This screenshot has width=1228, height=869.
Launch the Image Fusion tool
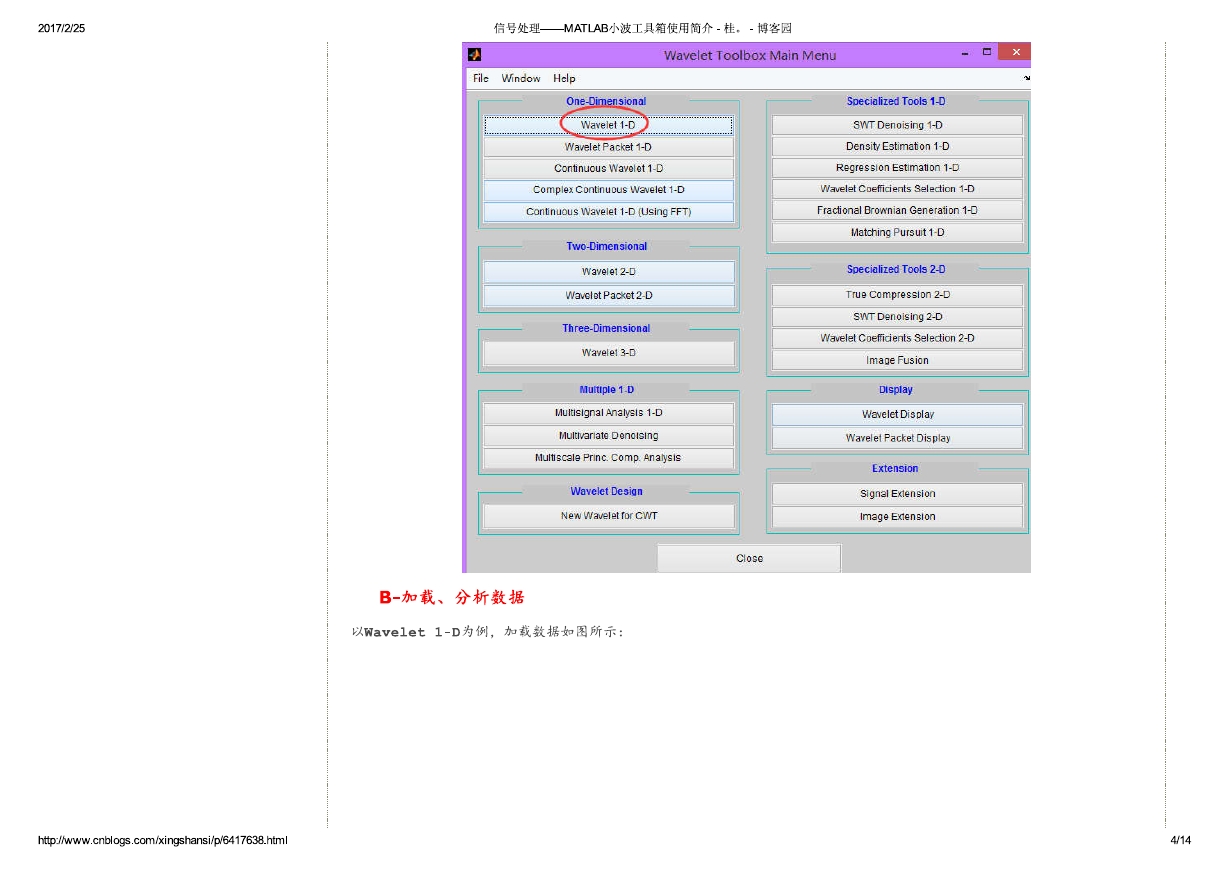(897, 360)
